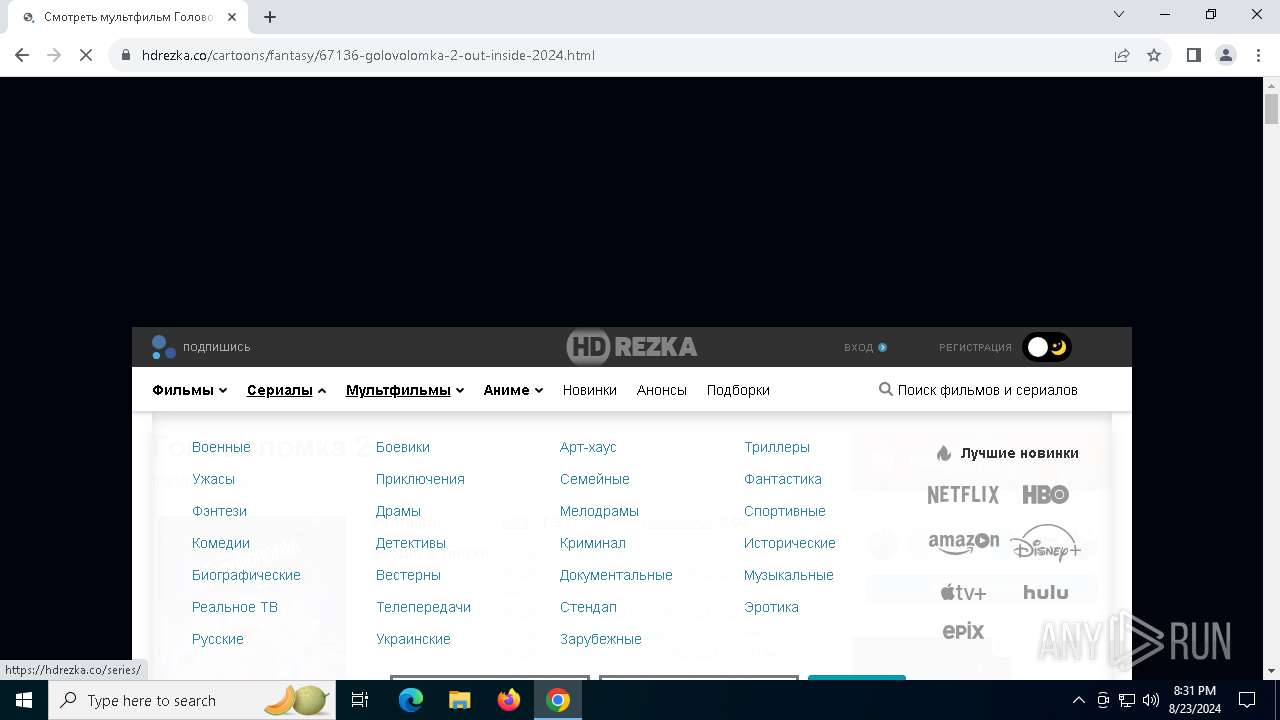Select the Военные genre

coord(221,447)
